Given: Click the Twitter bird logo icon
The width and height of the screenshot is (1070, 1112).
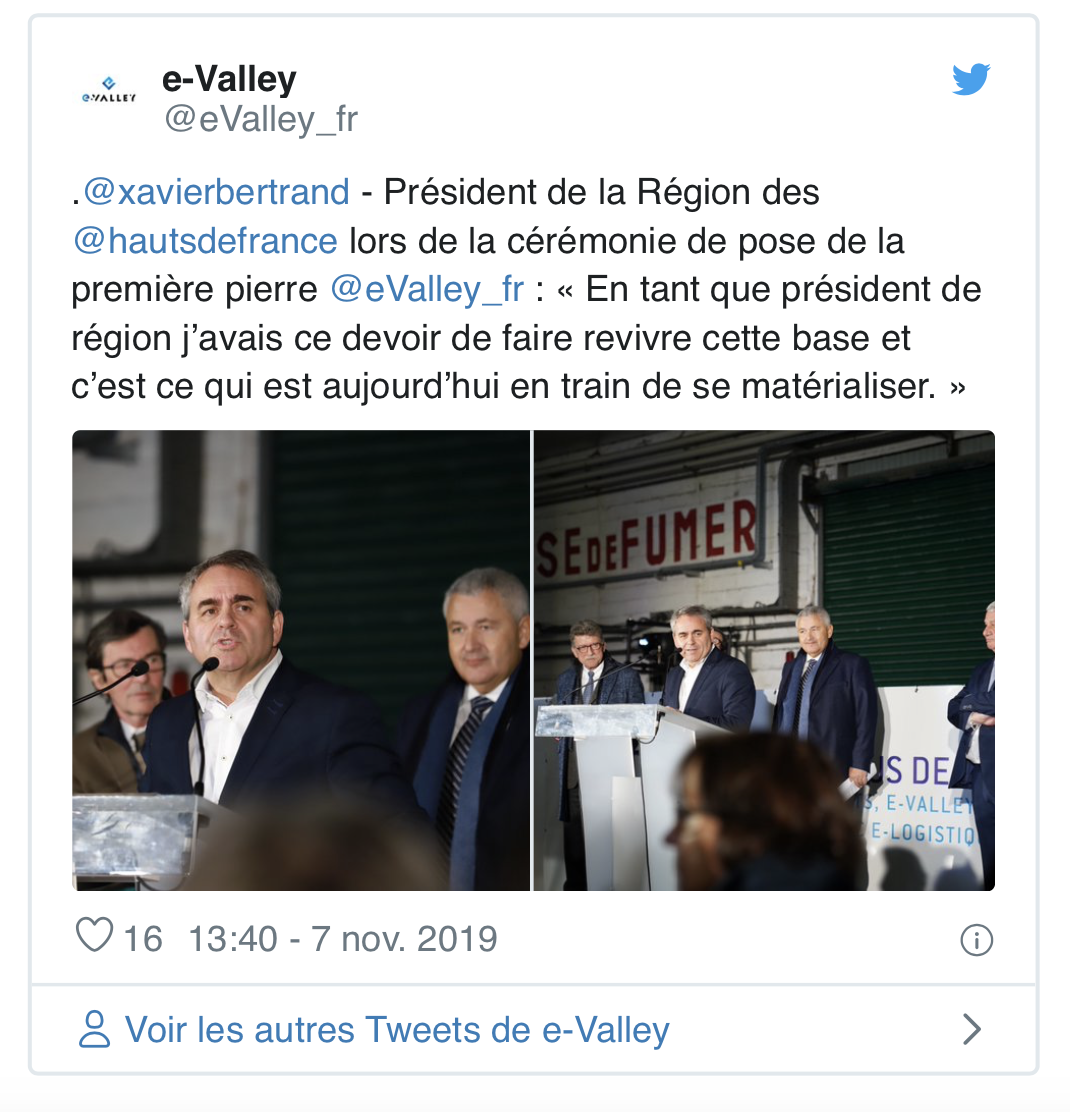Looking at the screenshot, I should [x=971, y=79].
